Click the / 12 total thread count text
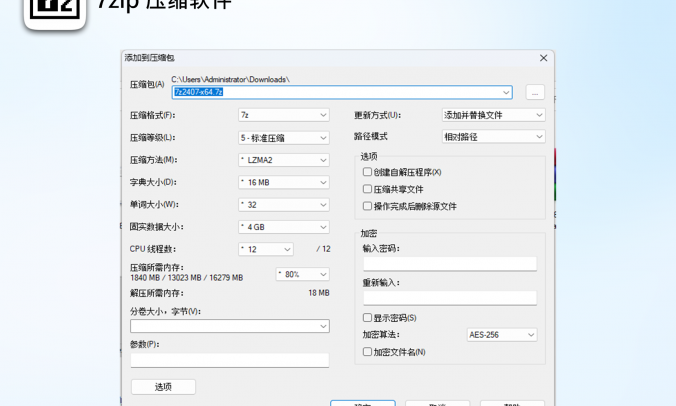The height and width of the screenshot is (406, 676). 323,249
